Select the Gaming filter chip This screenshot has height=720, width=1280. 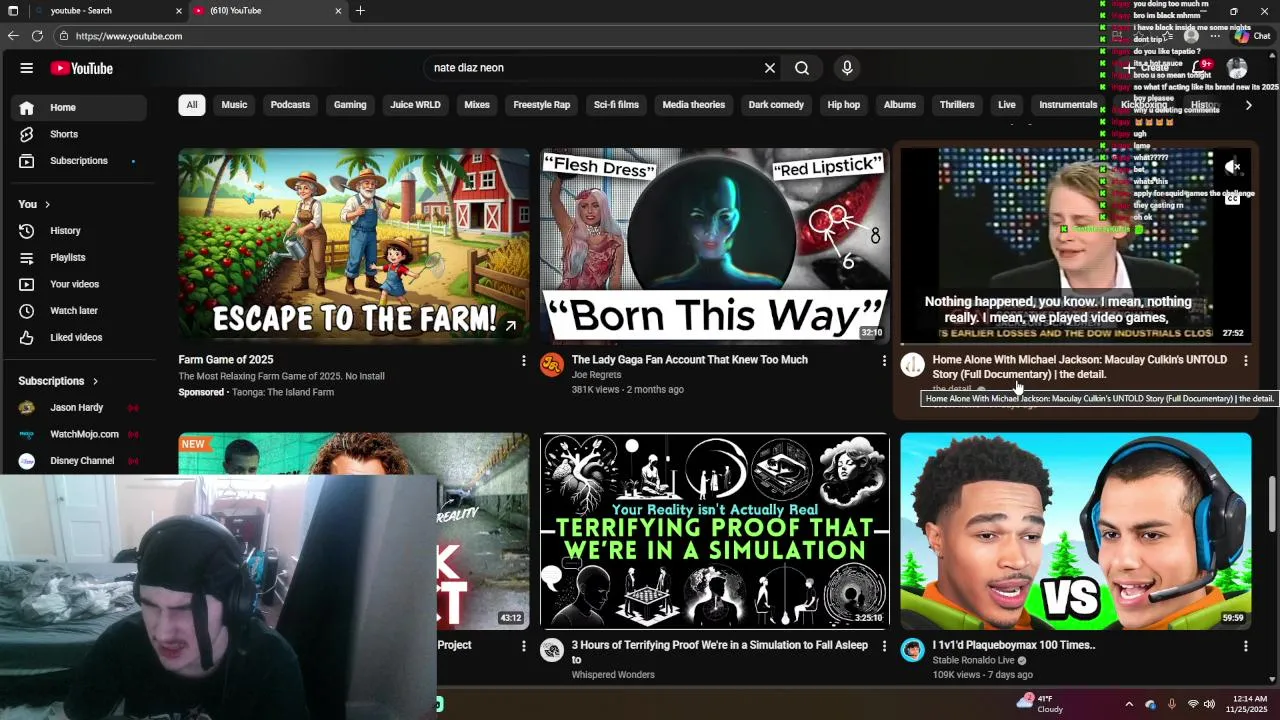coord(350,105)
